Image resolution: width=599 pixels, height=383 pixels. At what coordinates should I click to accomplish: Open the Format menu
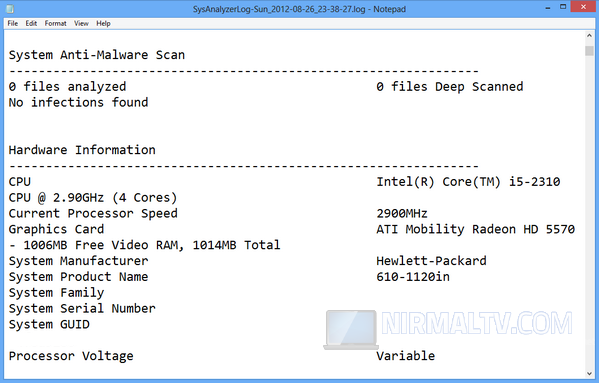(55, 23)
